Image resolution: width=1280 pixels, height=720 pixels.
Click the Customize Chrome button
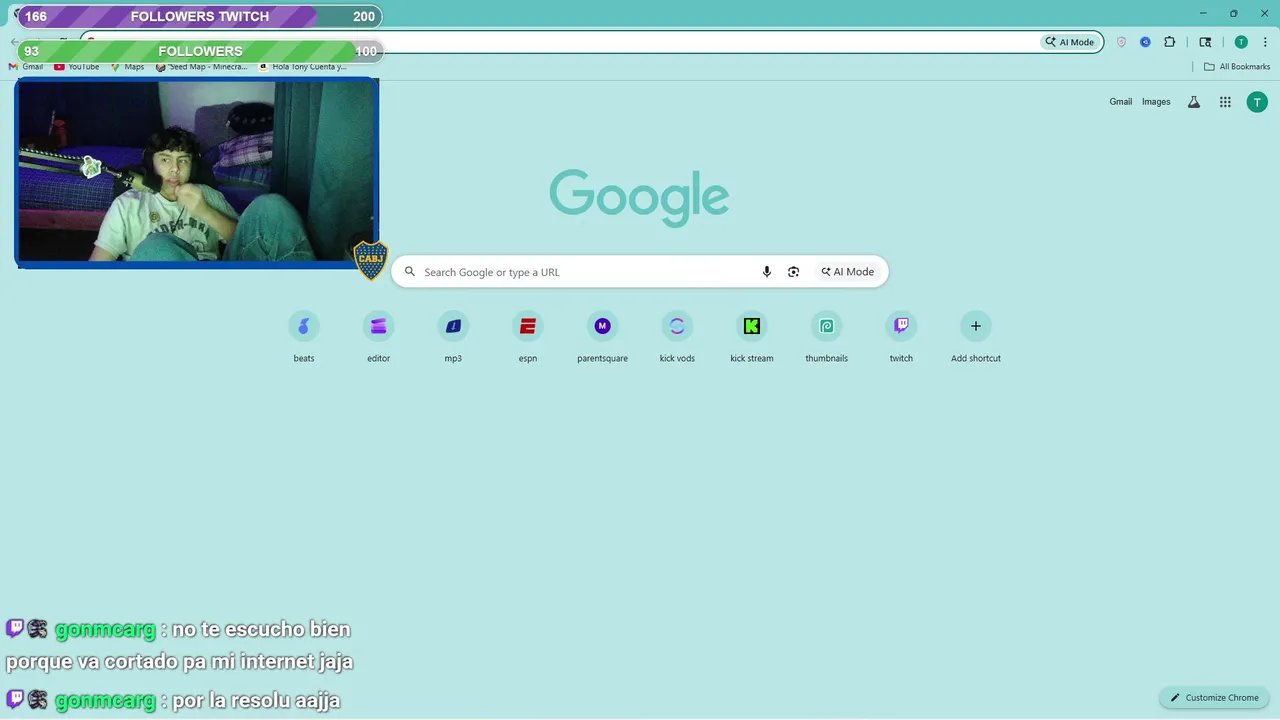[1214, 698]
